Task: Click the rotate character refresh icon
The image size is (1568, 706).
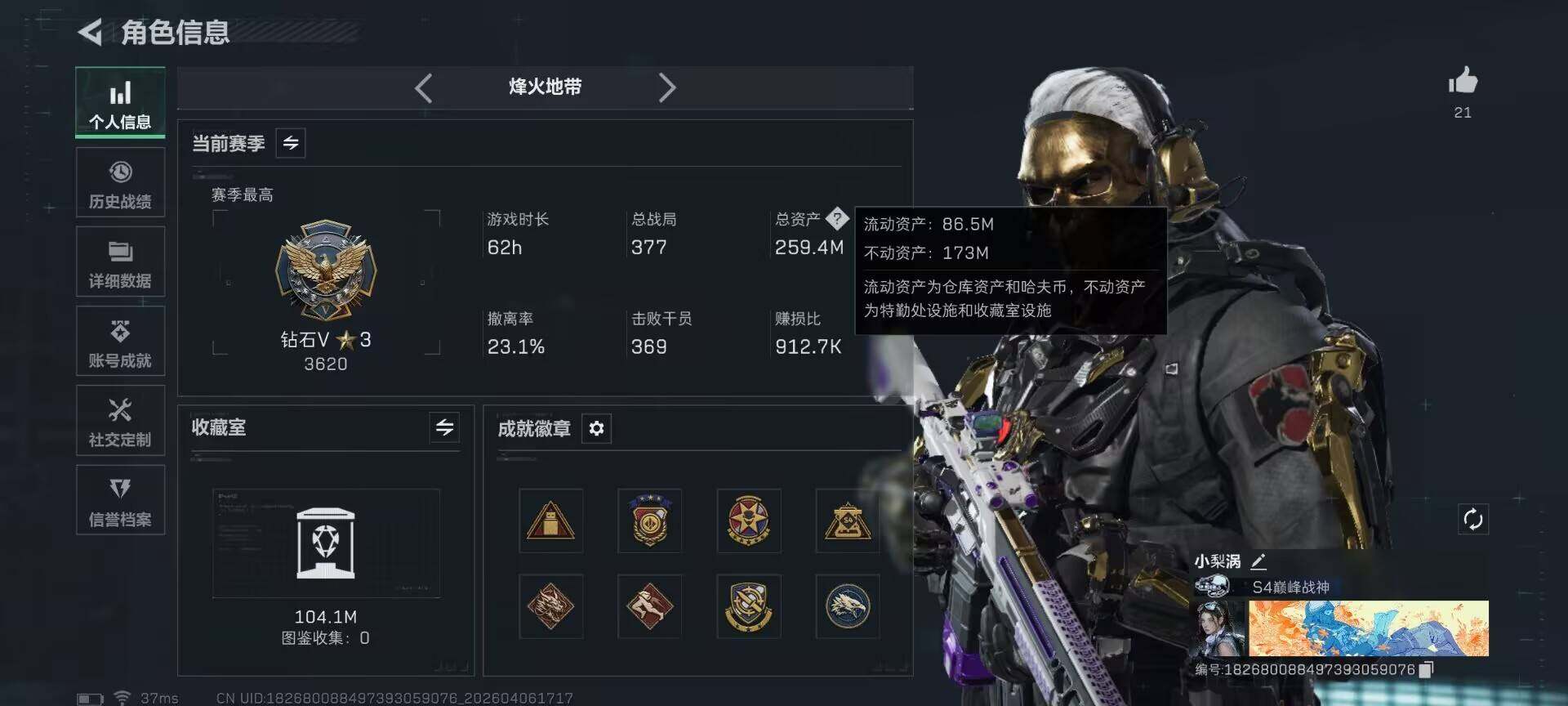Action: click(1473, 519)
